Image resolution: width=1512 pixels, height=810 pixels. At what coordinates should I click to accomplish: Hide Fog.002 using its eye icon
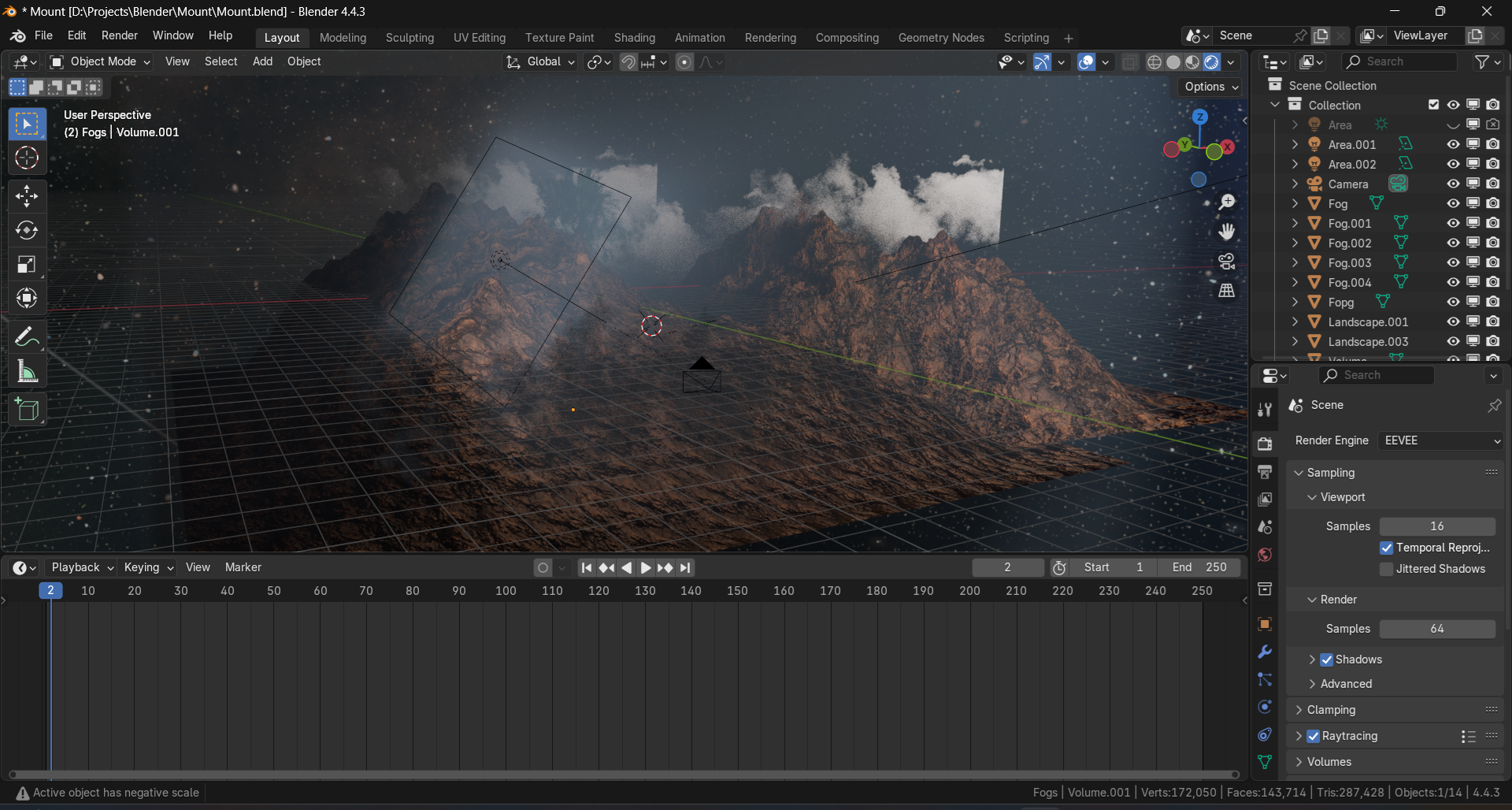click(x=1453, y=243)
